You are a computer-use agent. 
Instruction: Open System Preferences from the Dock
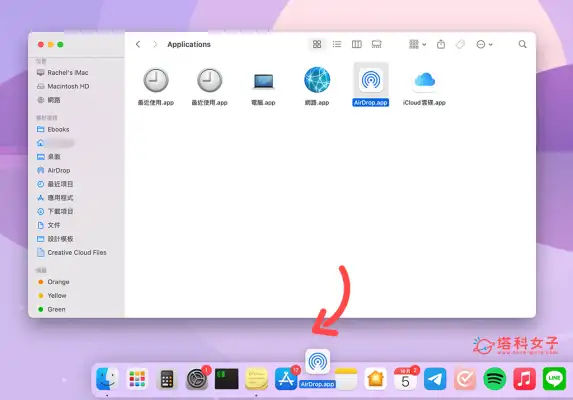pos(197,379)
